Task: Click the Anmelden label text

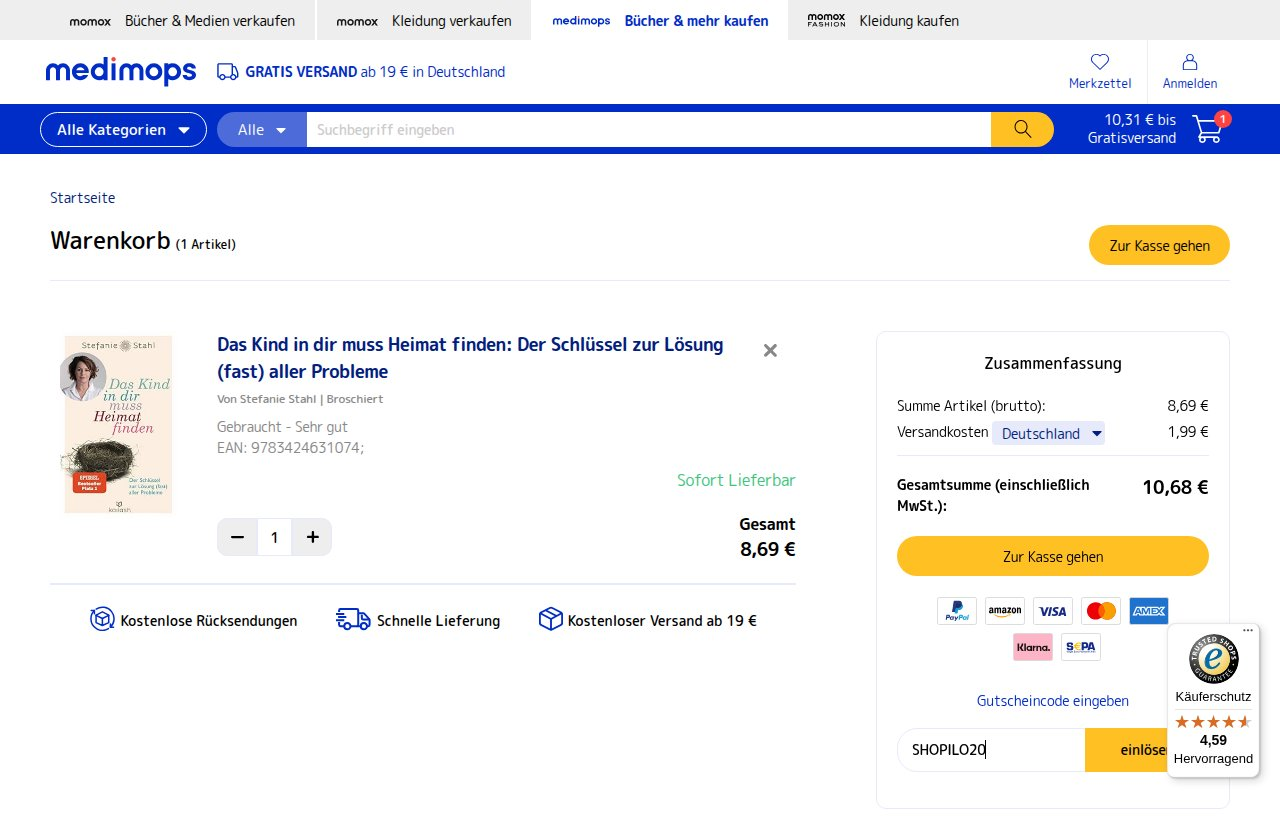Action: click(1190, 84)
